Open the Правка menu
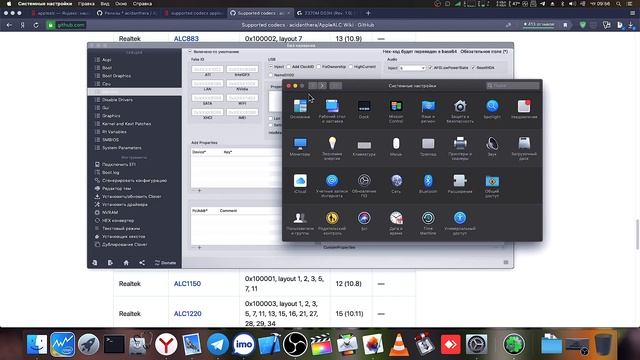The image size is (640, 360). tap(86, 4)
